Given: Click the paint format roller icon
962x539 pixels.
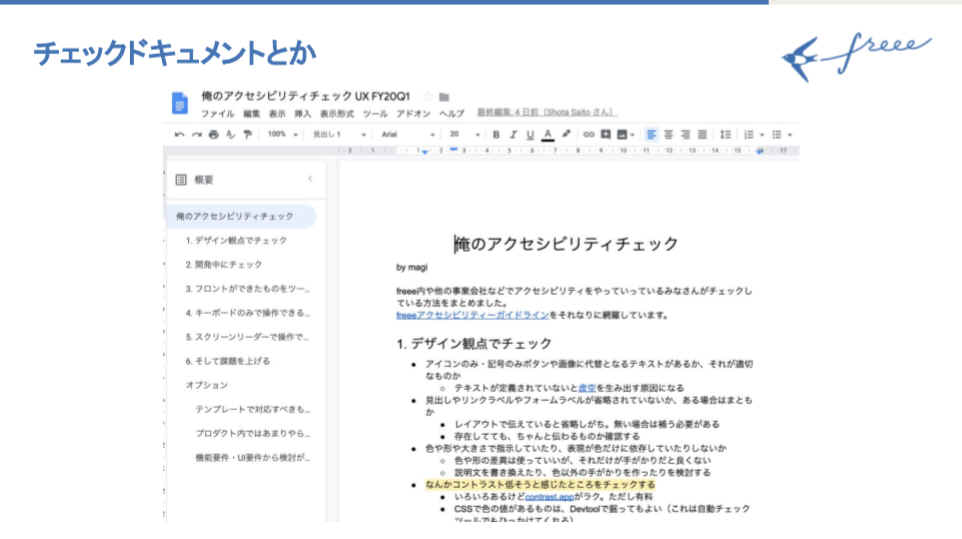Looking at the screenshot, I should pos(247,134).
